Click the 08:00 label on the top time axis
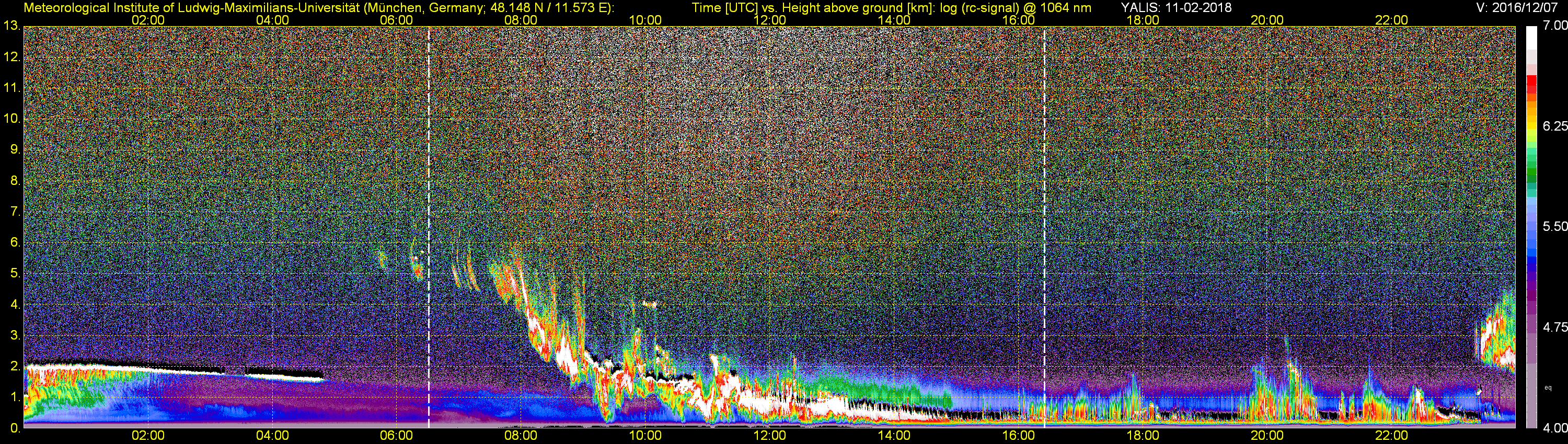1568x444 pixels. click(521, 20)
